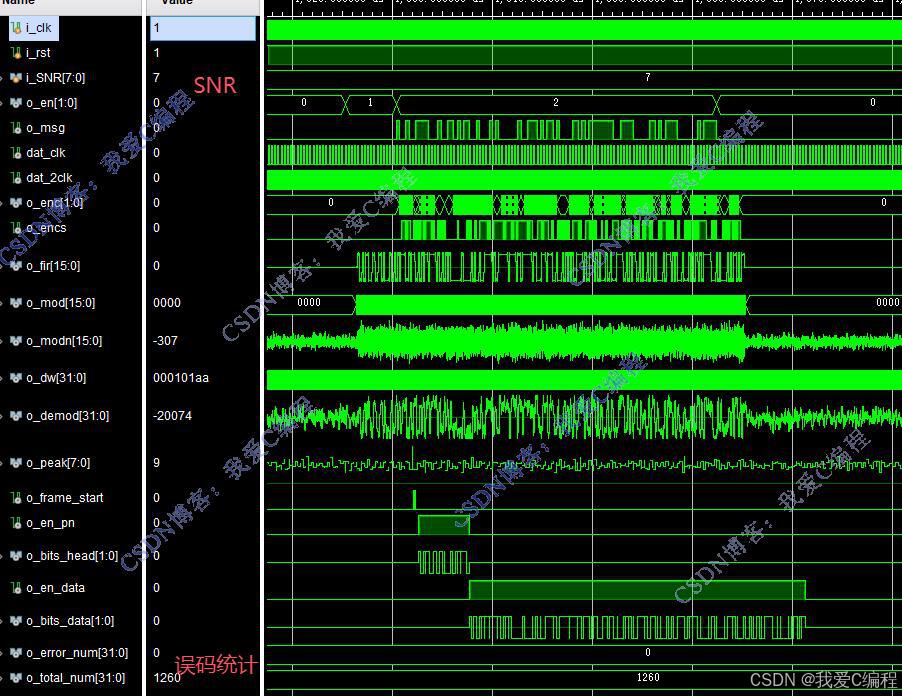
Task: Click the o_bits_data[1:0] bus icon
Action: pos(16,621)
